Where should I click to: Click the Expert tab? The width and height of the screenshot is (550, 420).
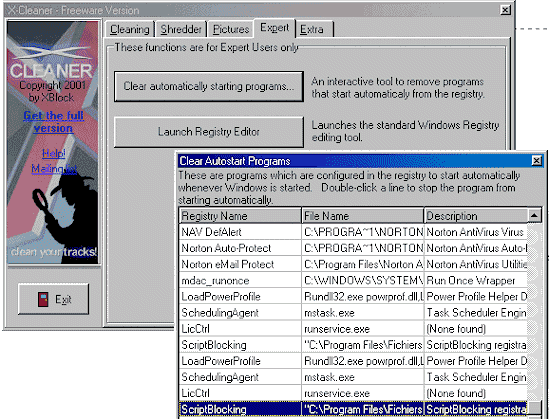(275, 28)
